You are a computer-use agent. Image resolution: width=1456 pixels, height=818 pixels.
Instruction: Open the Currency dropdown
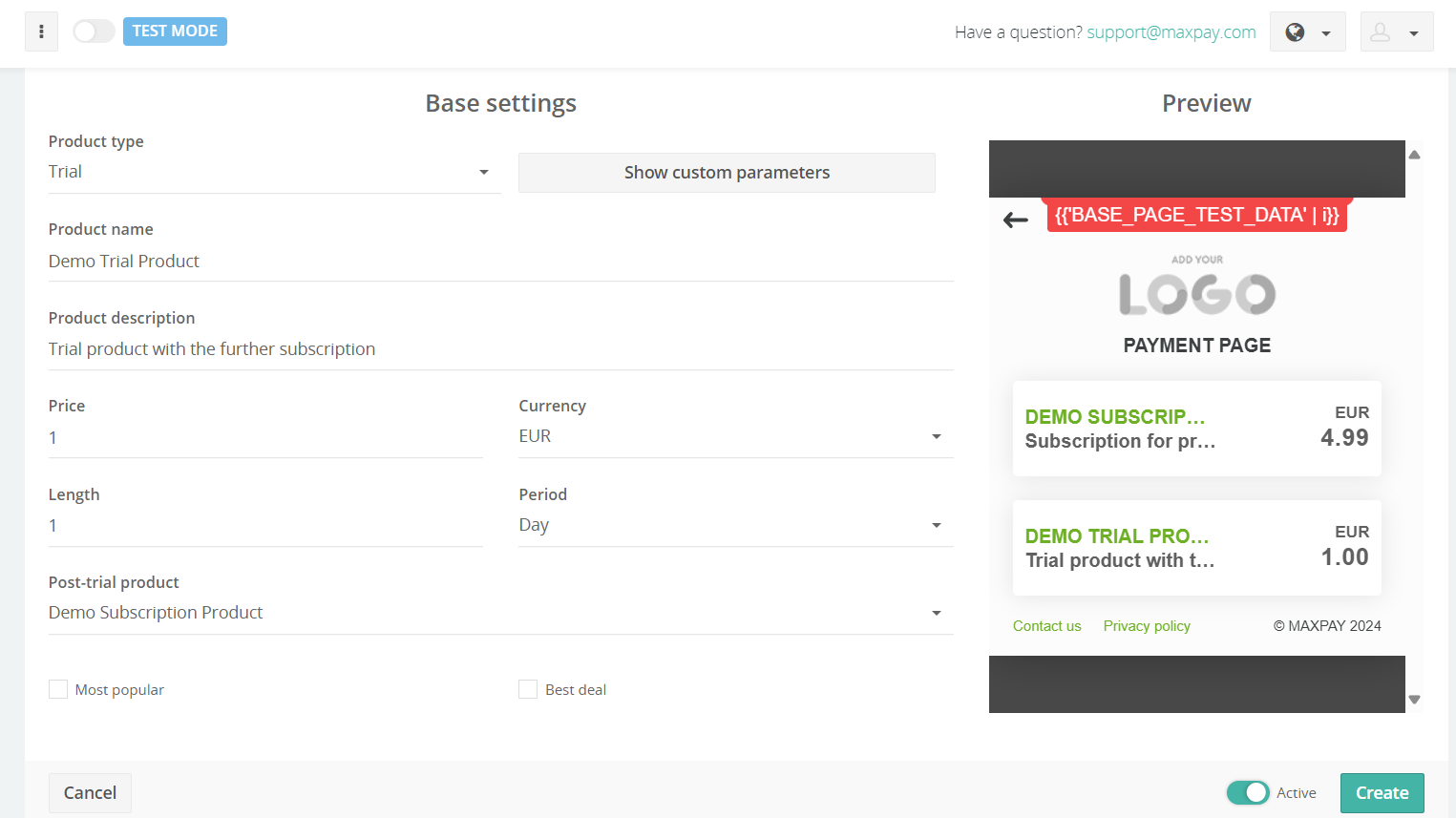pyautogui.click(x=736, y=436)
